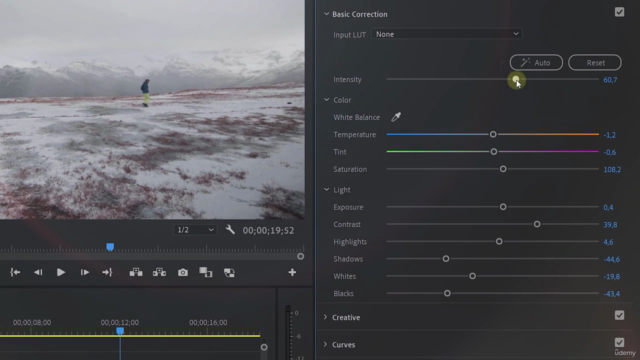Click the Temperature slider handle
The height and width of the screenshot is (360, 640).
(x=493, y=134)
